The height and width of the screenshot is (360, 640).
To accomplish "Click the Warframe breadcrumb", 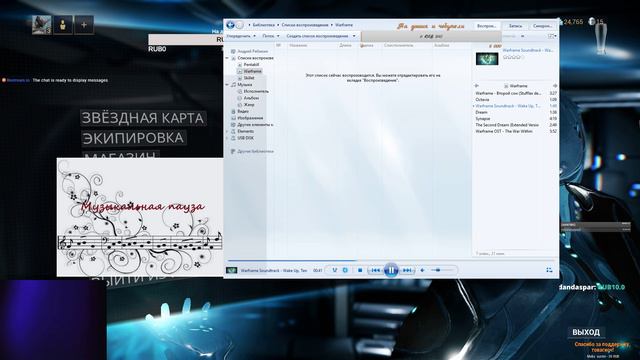I will (x=344, y=25).
